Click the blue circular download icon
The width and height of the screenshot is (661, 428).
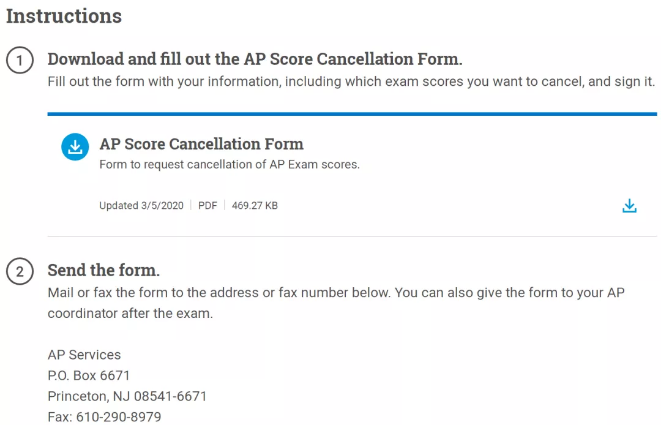pos(75,148)
